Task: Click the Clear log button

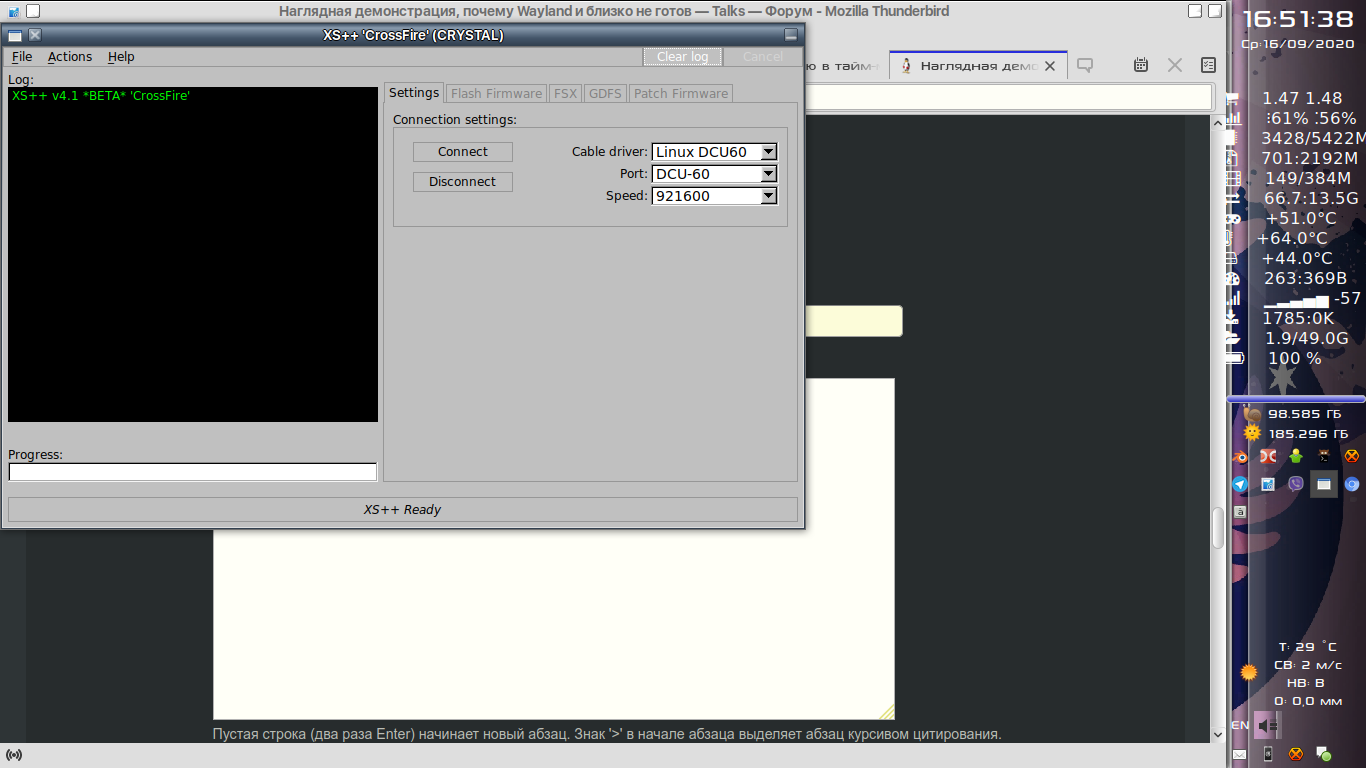Action: click(683, 57)
